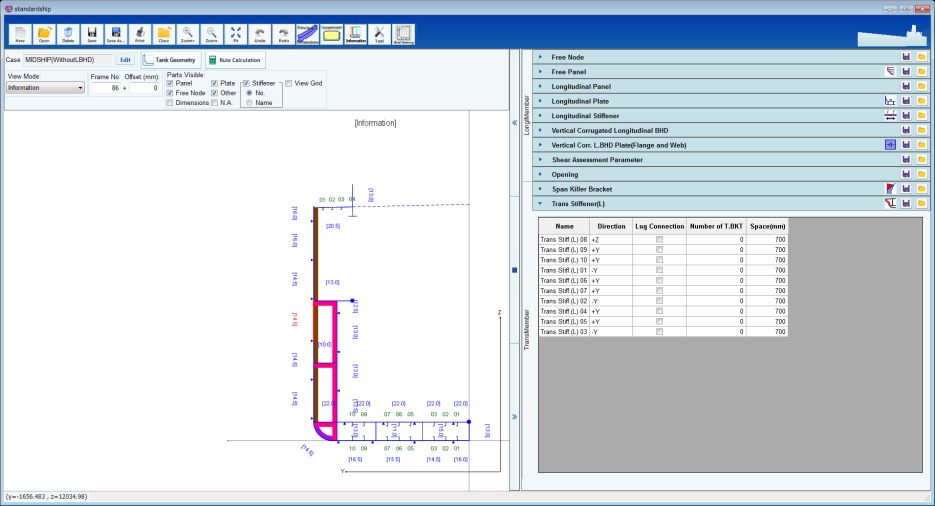
Task: Open the View Mode dropdown
Action: (x=46, y=88)
